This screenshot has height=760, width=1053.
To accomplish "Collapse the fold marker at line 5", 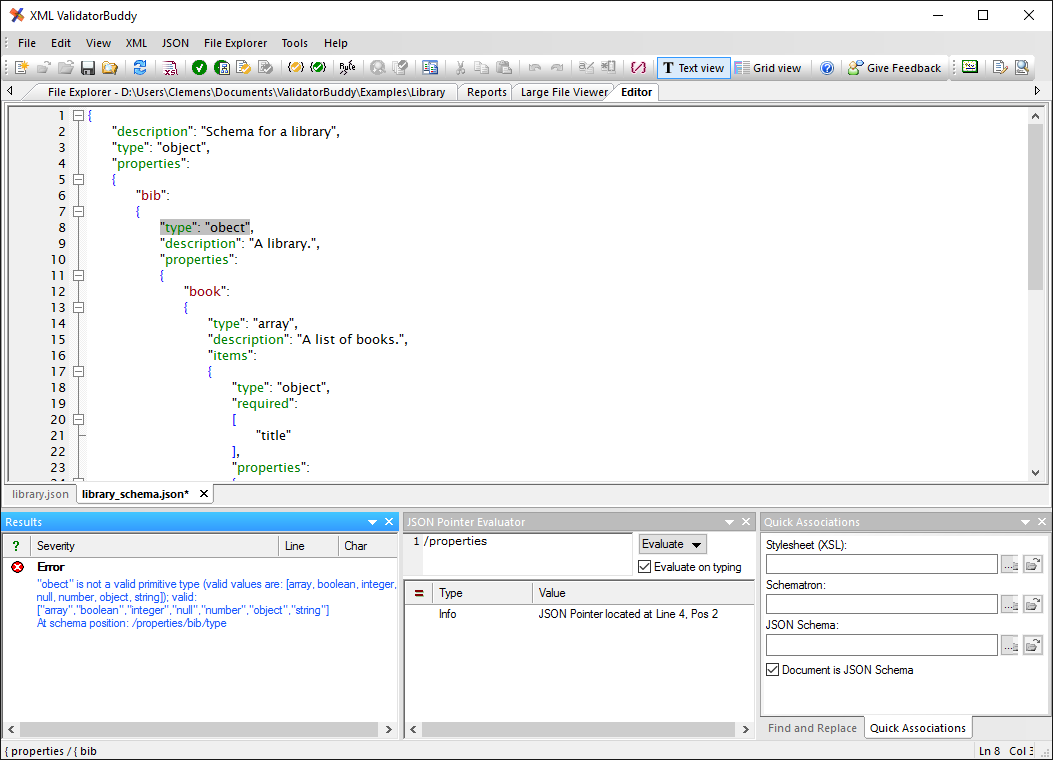I will [x=79, y=179].
